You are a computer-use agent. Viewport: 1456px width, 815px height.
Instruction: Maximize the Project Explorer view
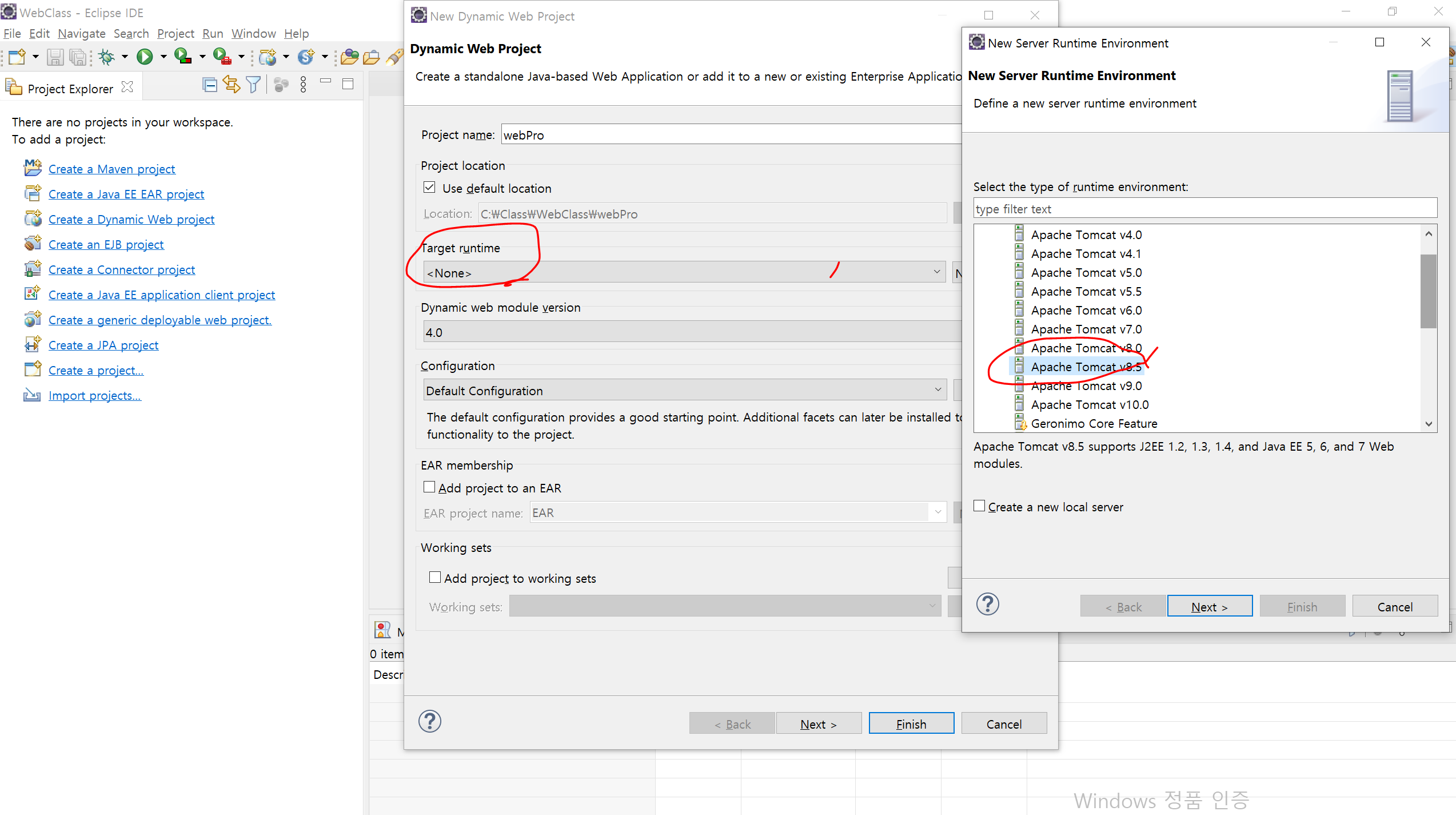point(348,84)
